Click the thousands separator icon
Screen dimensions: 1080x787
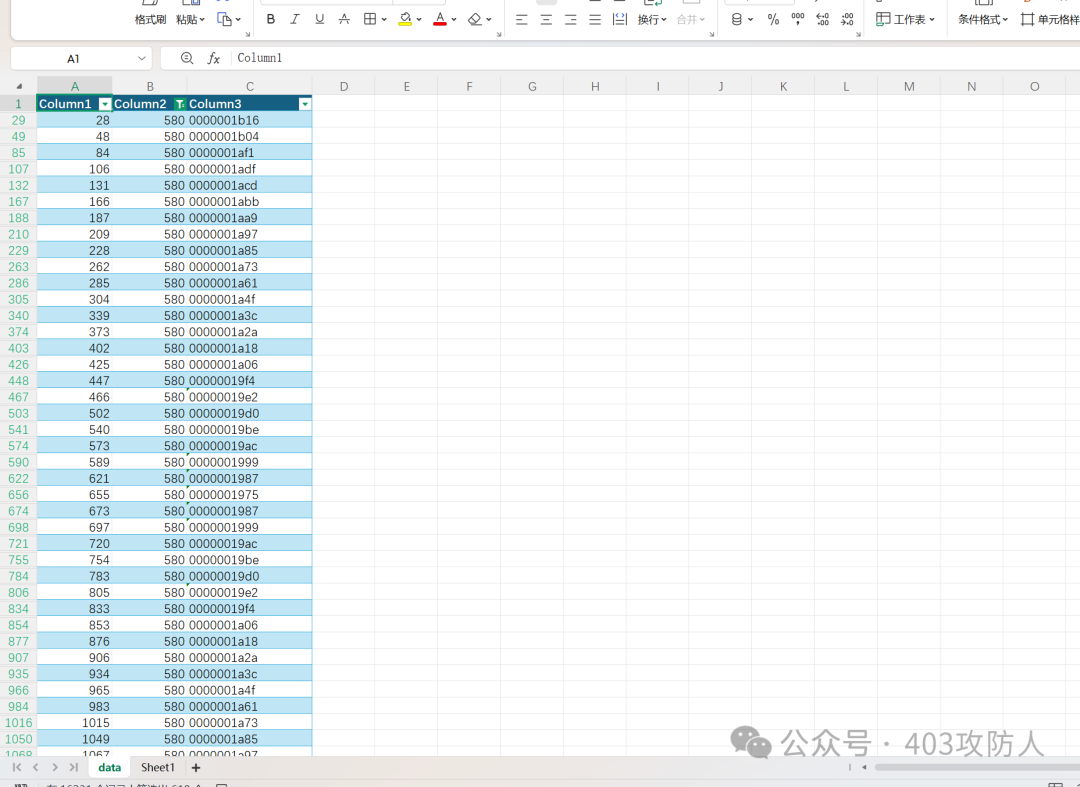[797, 19]
